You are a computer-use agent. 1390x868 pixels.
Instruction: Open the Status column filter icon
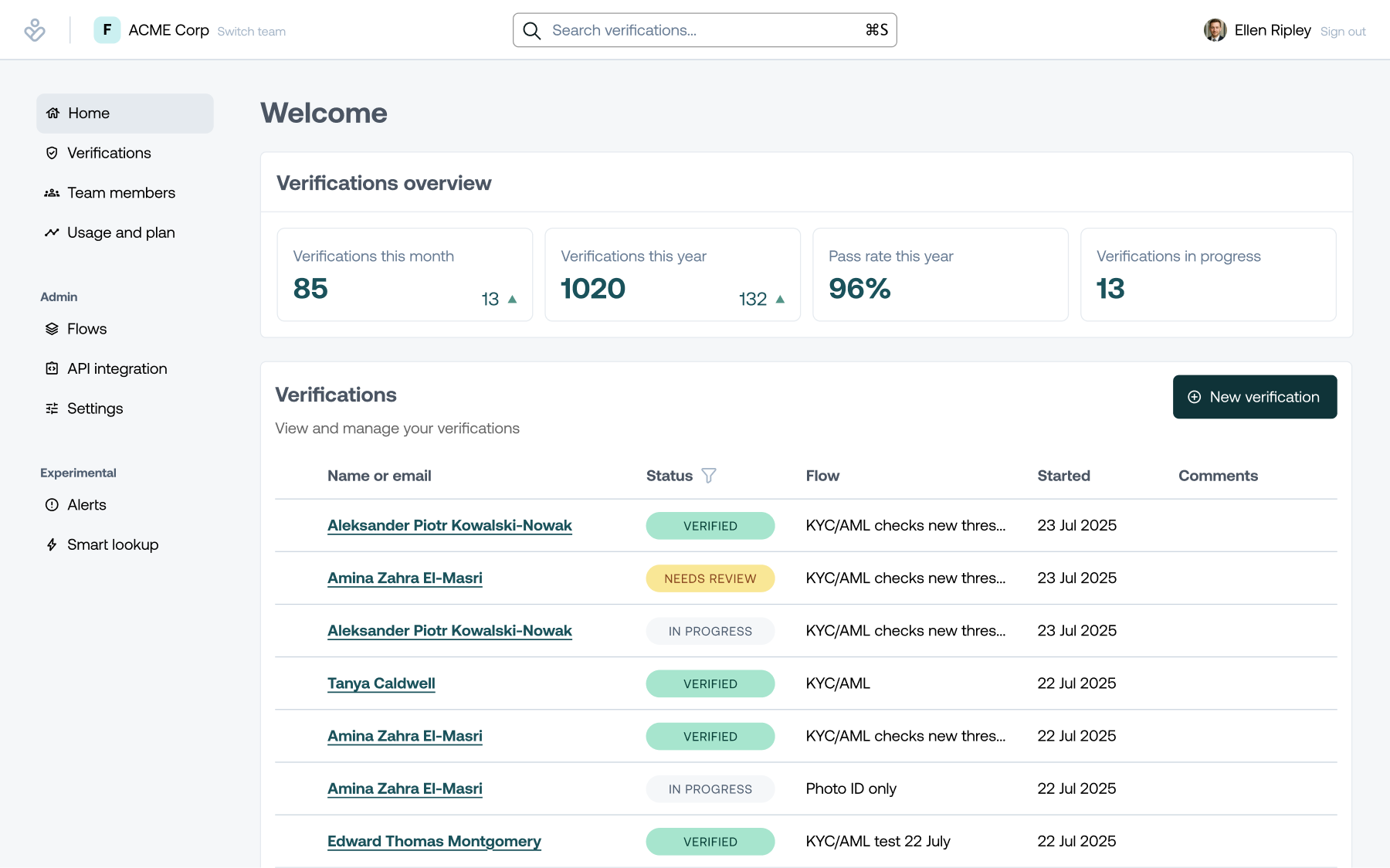709,476
